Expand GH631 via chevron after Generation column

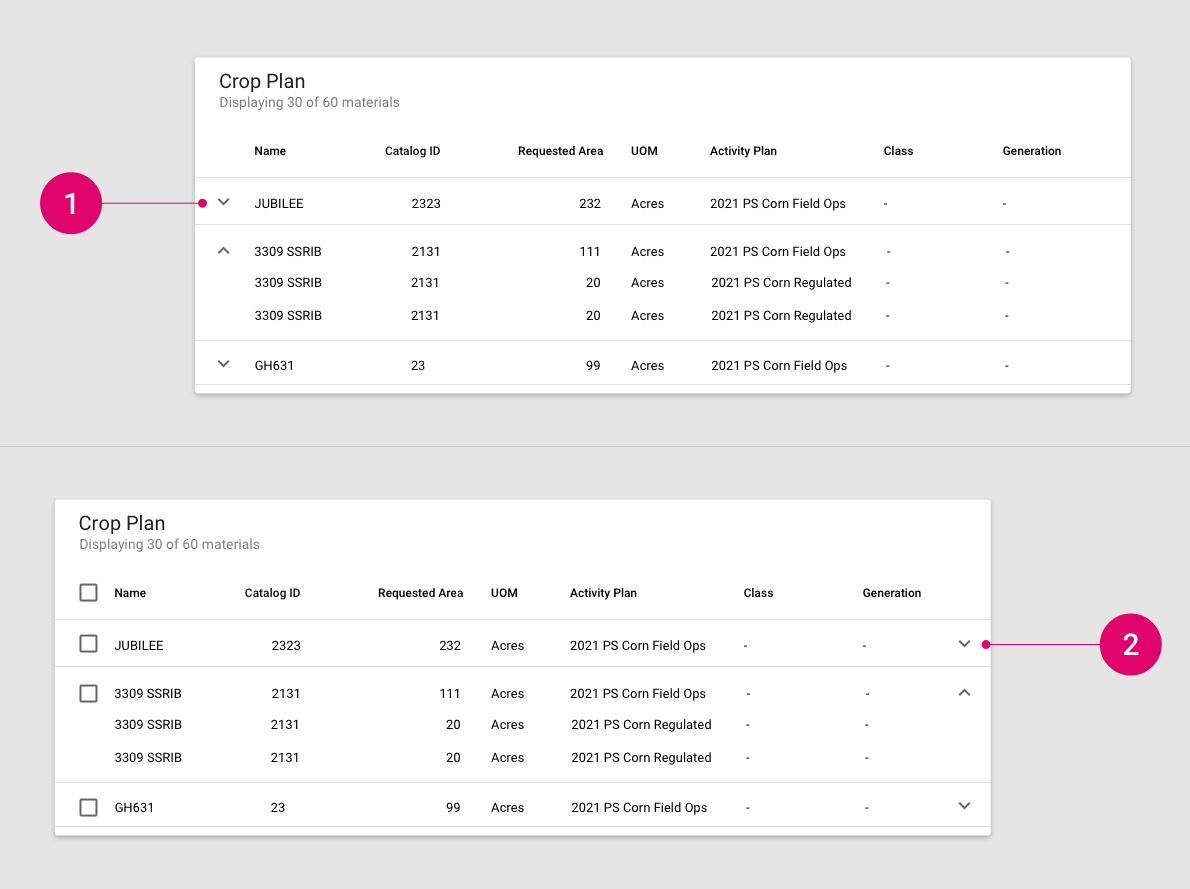point(964,806)
